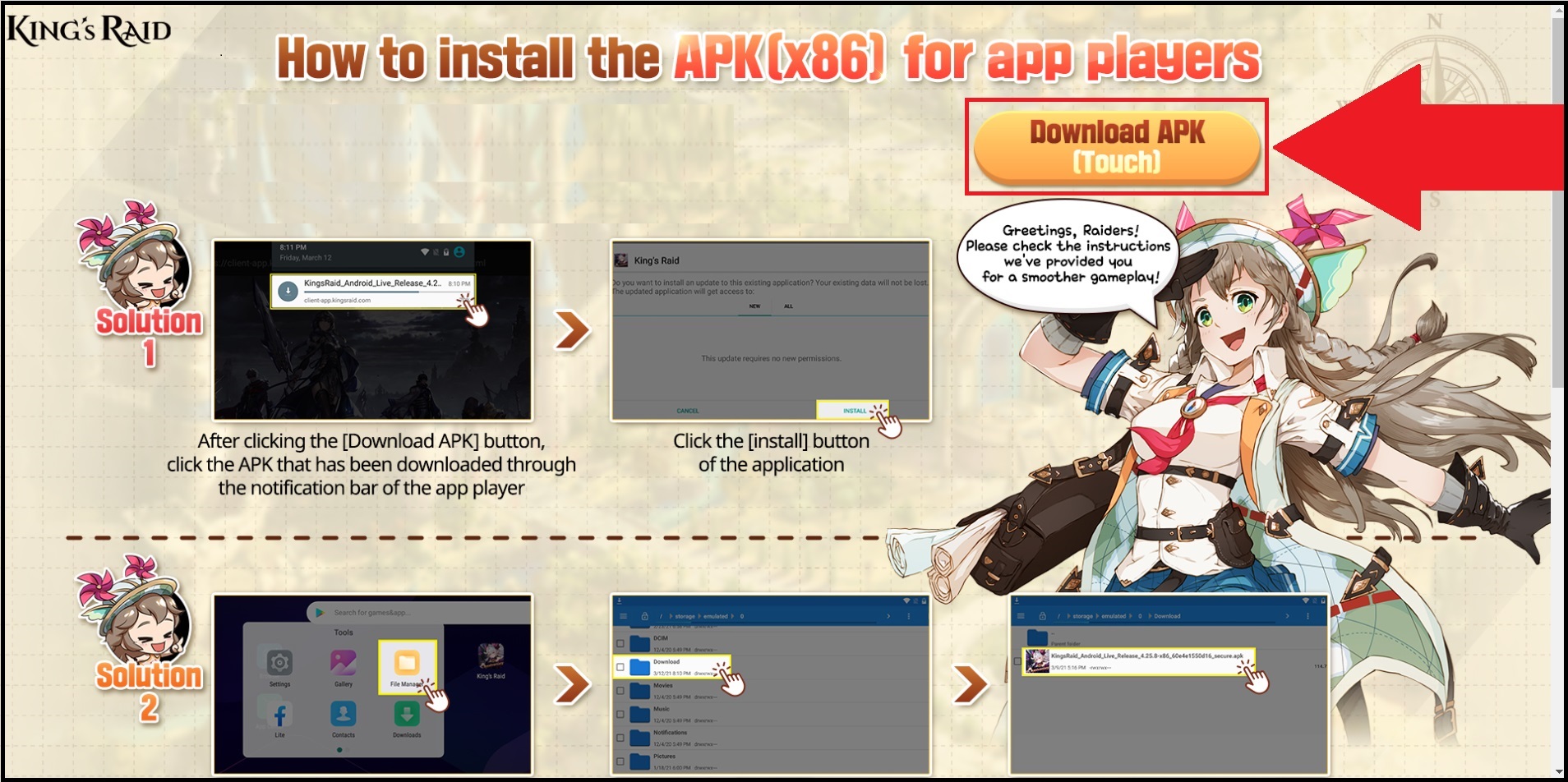Open hamburger menu in the storage/emulated/0 file list
Screen dimensions: 1568x782
[624, 616]
